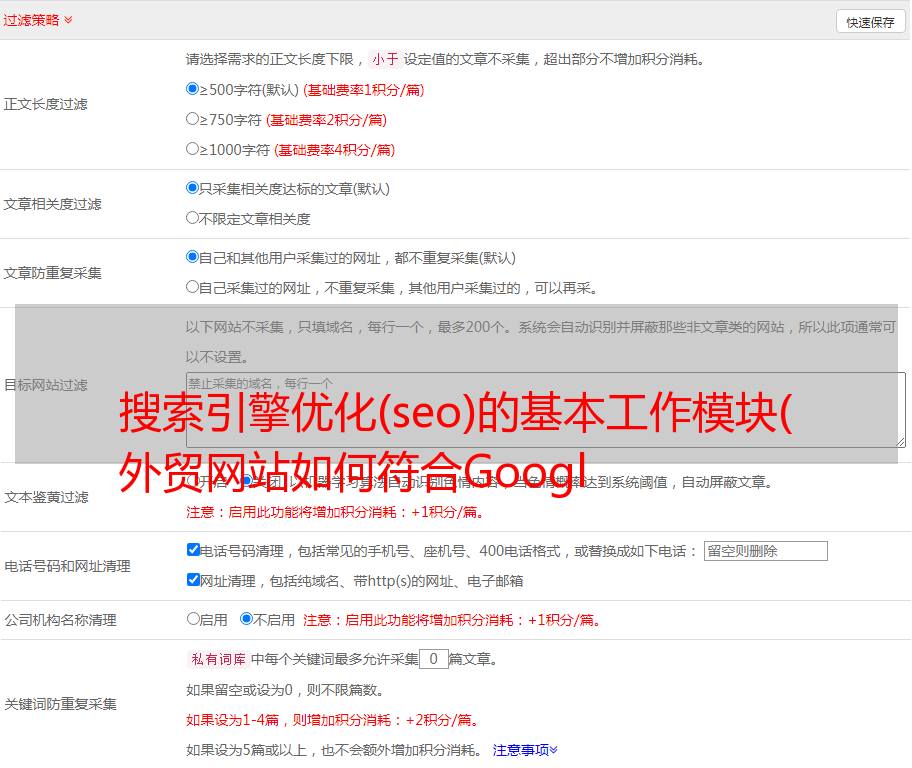Click the 文本鉴黄过滤 row label
Screen dimensions: 912x768
pos(47,497)
